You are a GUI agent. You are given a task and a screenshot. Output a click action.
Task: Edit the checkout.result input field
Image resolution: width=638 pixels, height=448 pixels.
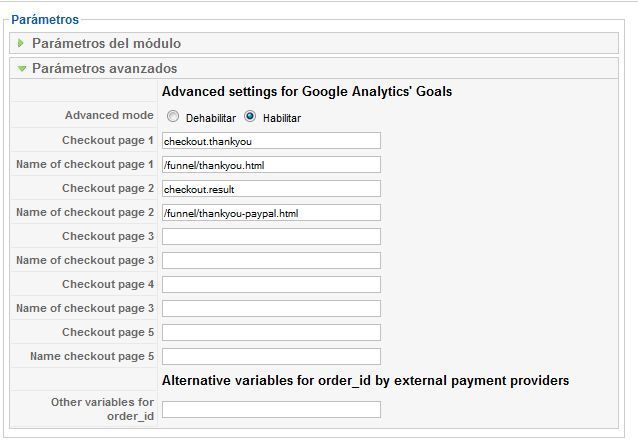click(x=271, y=189)
